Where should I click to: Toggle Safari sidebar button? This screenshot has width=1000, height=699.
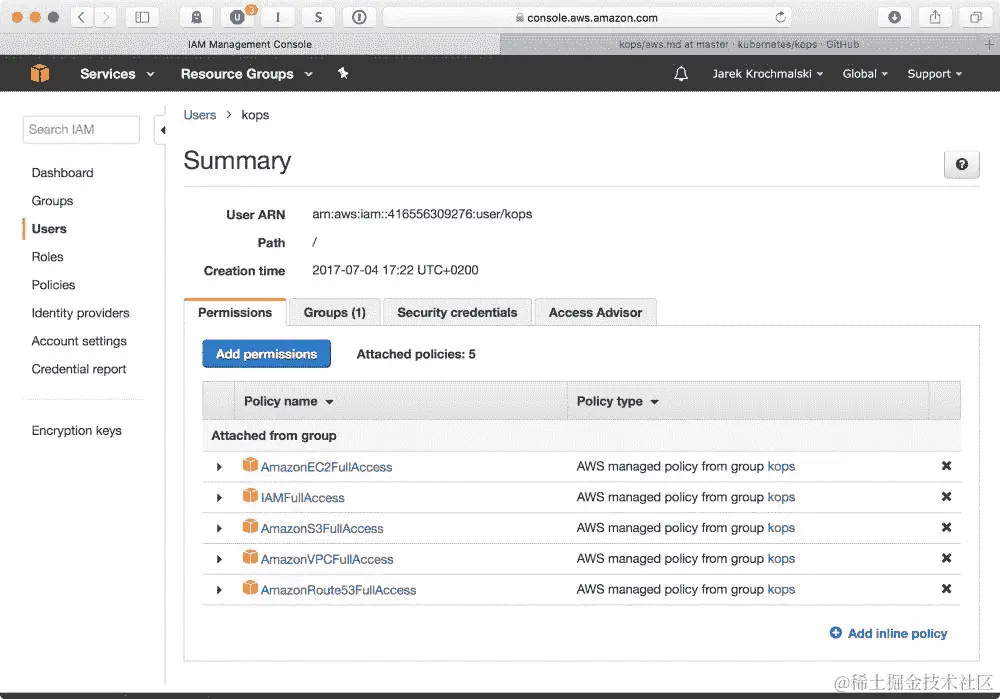coord(142,17)
